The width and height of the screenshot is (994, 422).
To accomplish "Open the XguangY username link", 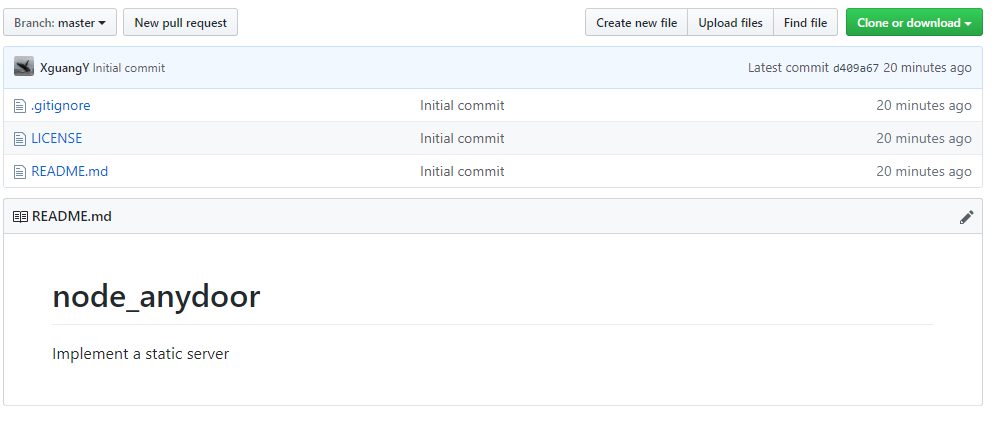I will (x=64, y=68).
